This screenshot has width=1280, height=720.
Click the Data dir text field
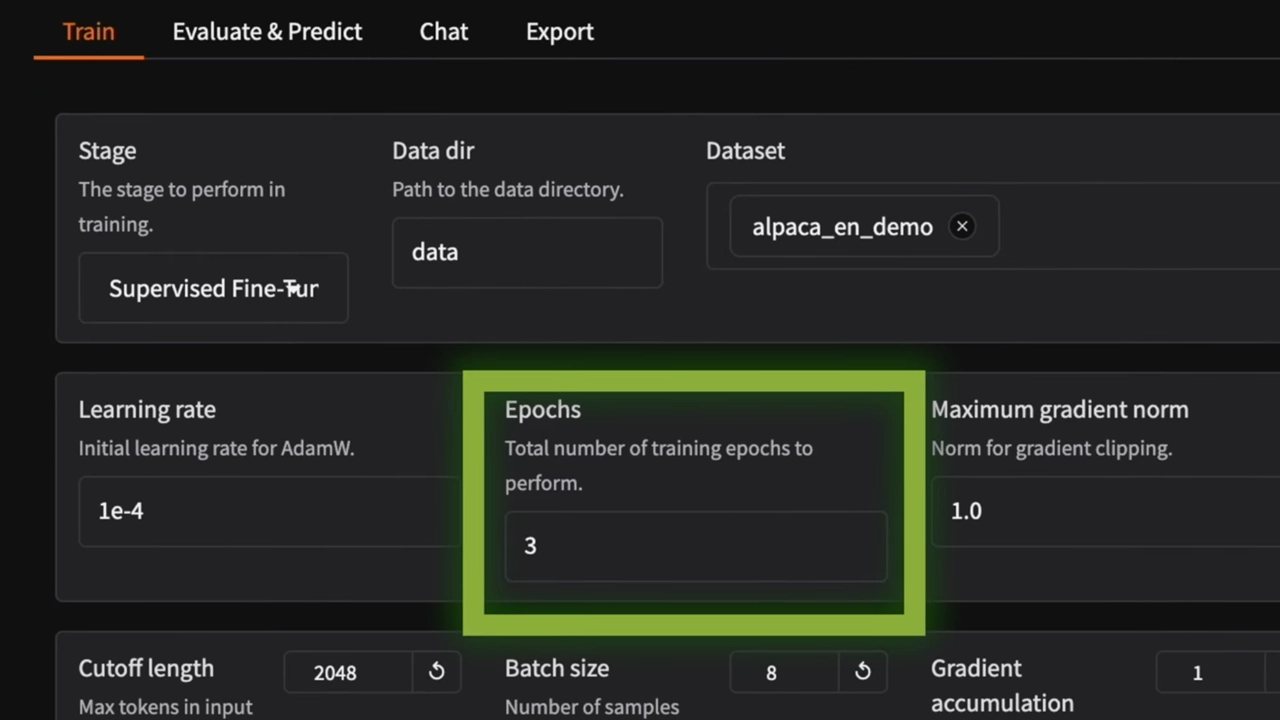pos(527,252)
